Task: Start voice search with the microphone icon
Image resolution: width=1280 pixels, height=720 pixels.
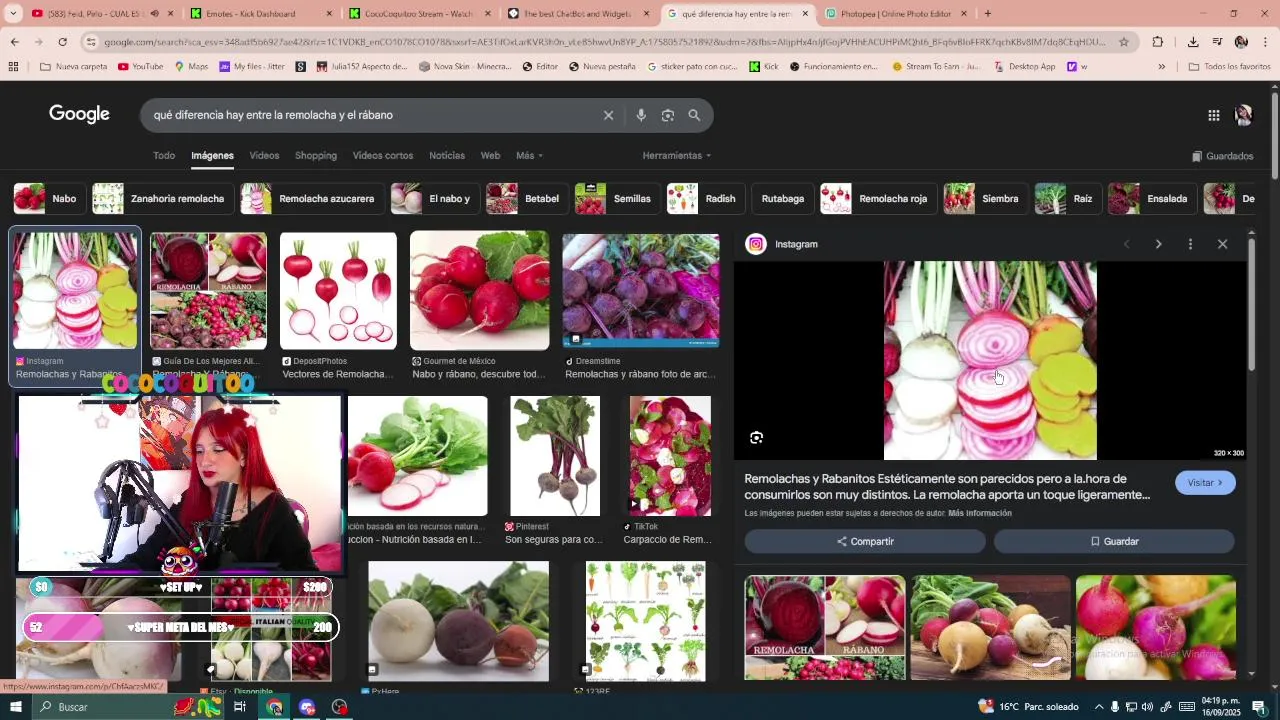Action: [x=641, y=115]
